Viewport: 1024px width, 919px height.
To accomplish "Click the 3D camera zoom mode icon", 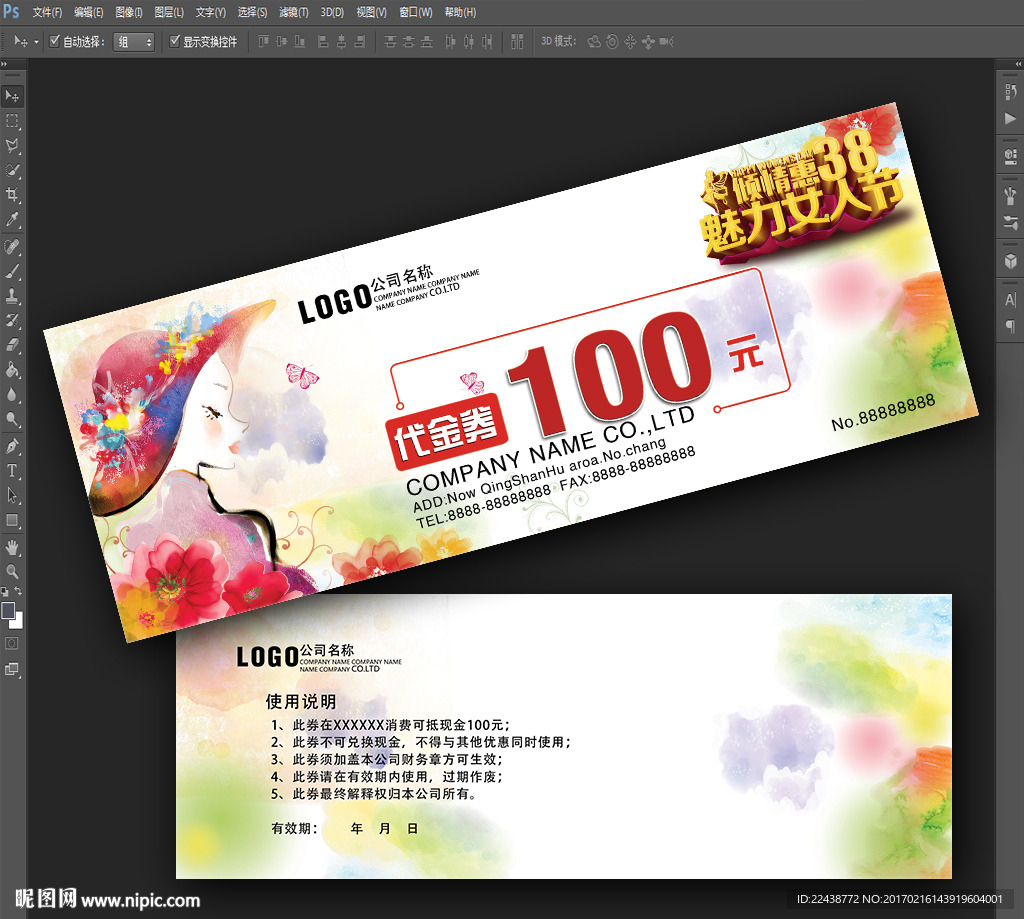I will [x=666, y=42].
